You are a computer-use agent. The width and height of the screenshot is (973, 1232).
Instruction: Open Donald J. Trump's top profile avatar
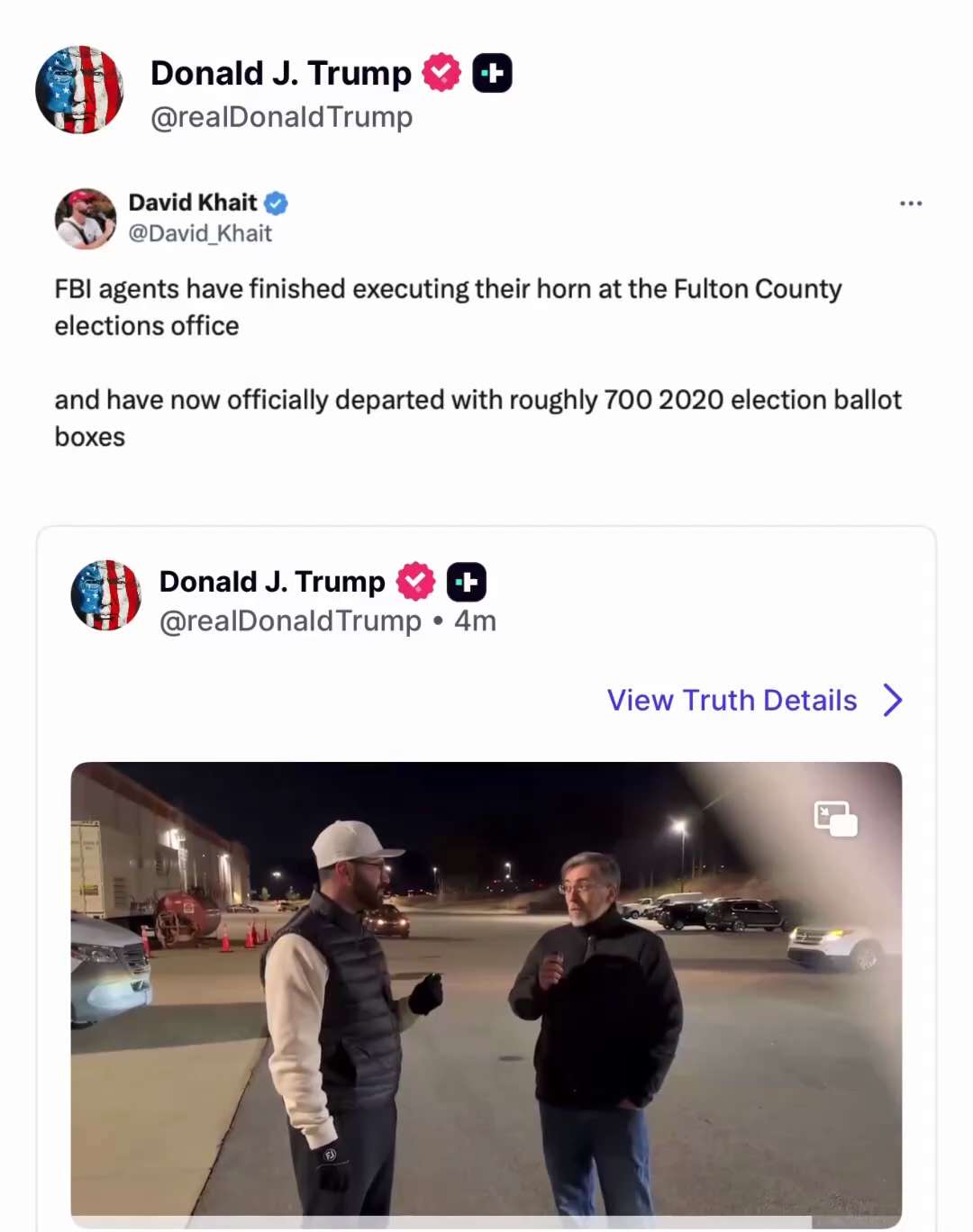pyautogui.click(x=79, y=90)
